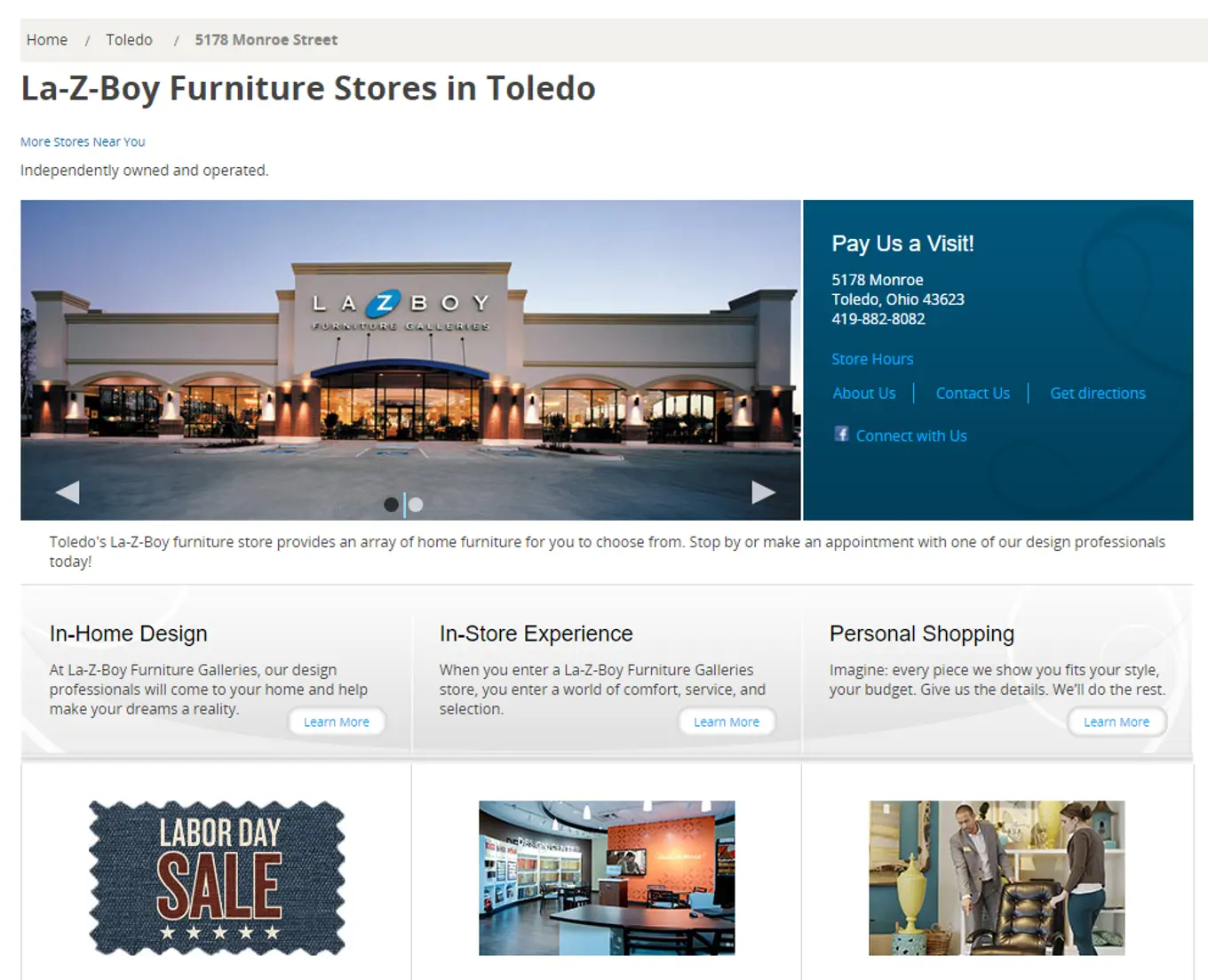Image resolution: width=1208 pixels, height=980 pixels.
Task: Click the design center showroom thumbnail
Action: tap(607, 878)
